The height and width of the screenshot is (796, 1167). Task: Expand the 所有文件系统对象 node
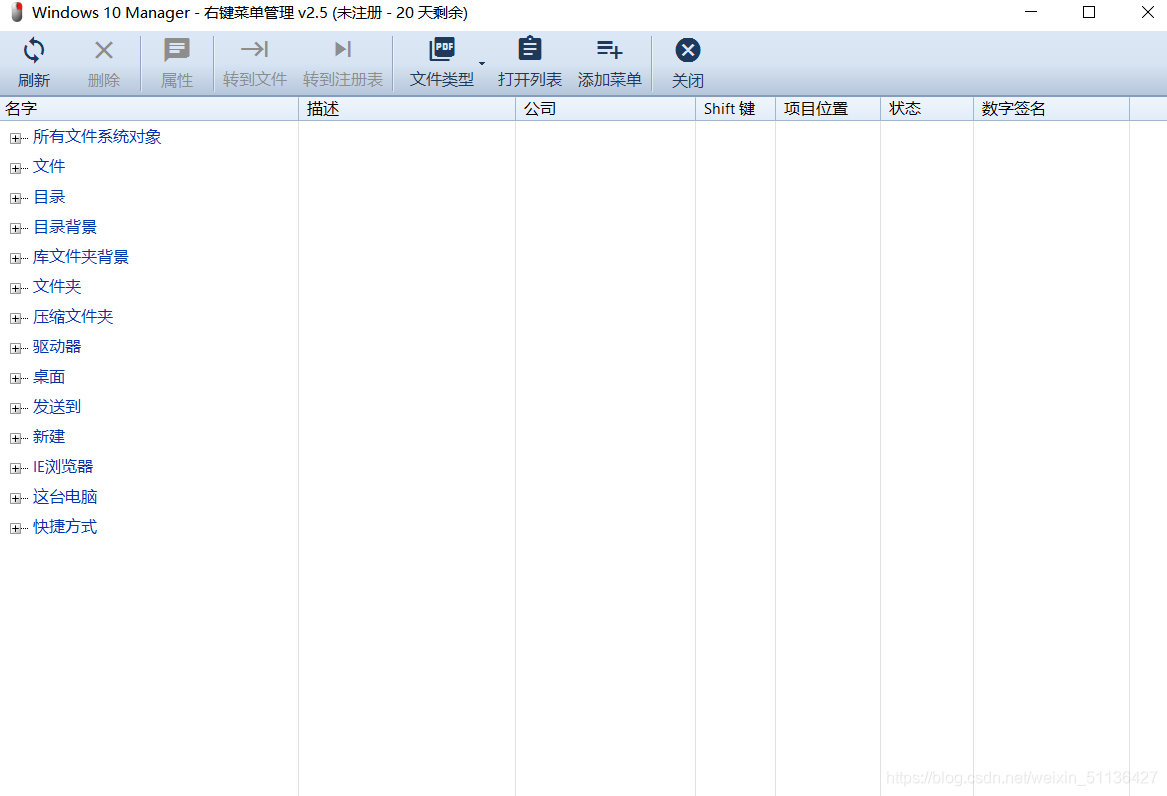[15, 138]
